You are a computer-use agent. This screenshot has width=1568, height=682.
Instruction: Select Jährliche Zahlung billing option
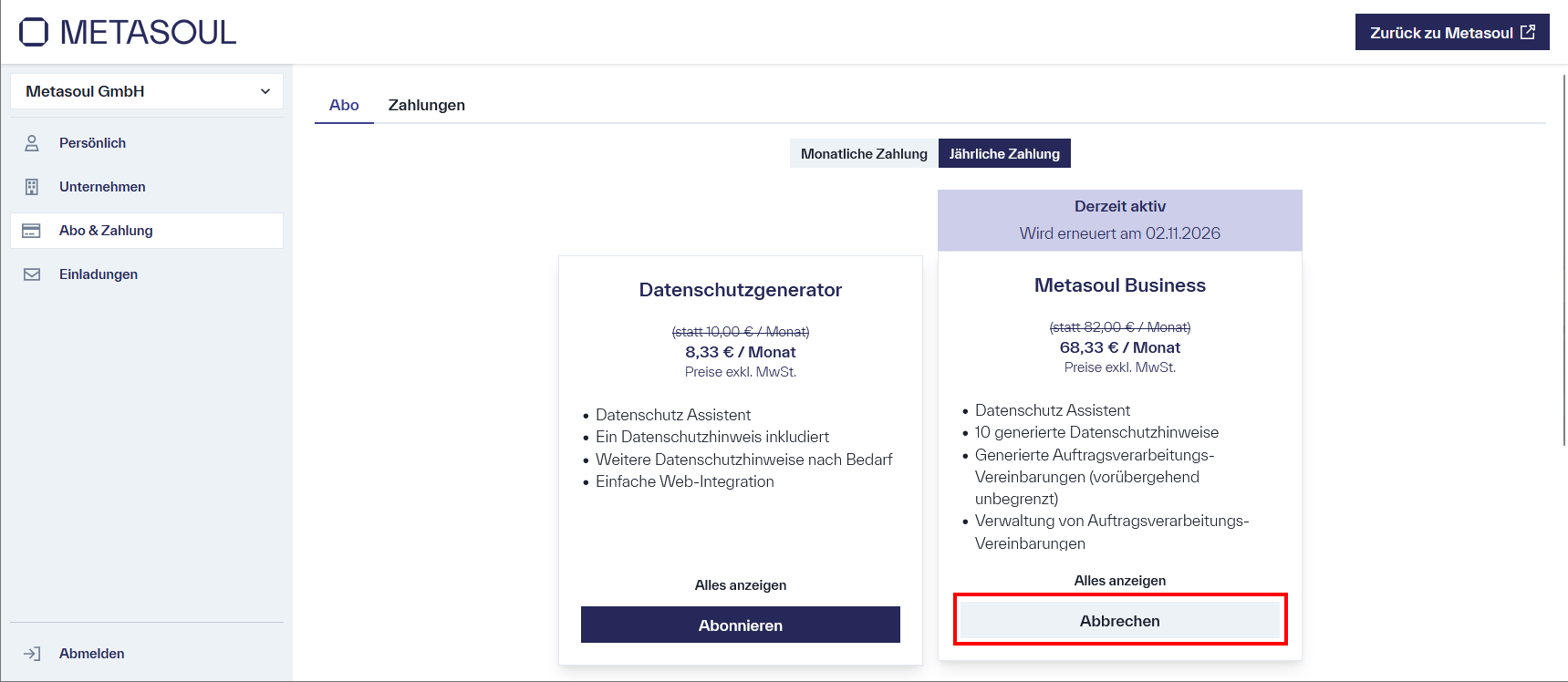[1004, 153]
